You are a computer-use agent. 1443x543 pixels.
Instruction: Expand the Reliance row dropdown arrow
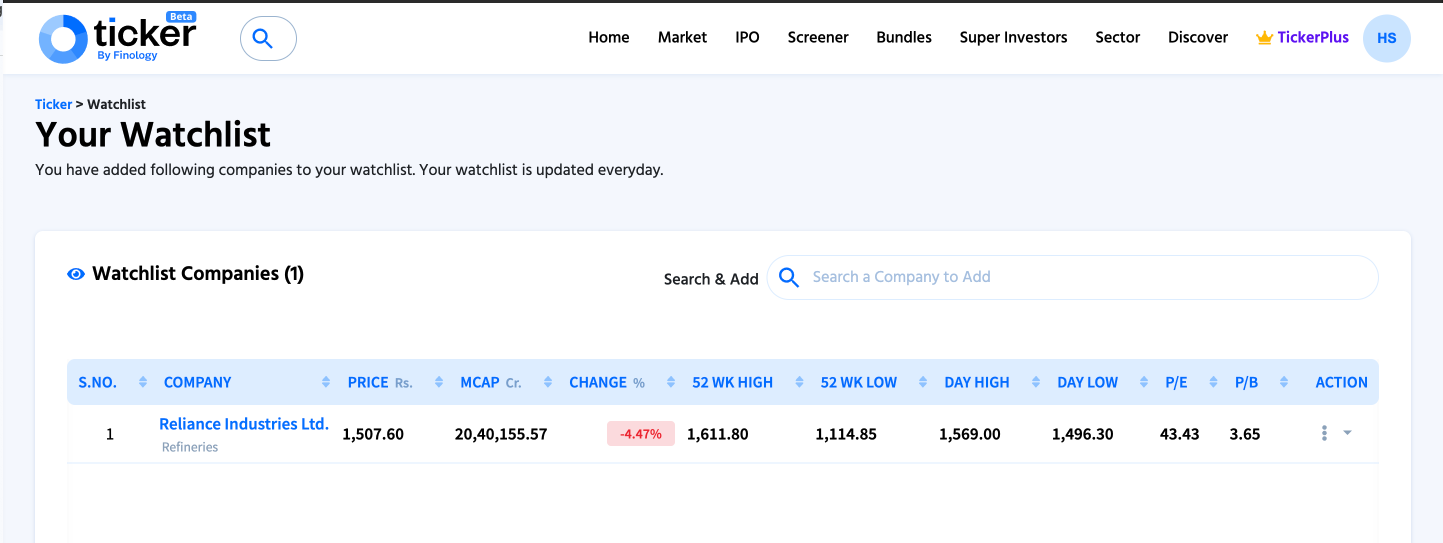tap(1347, 433)
